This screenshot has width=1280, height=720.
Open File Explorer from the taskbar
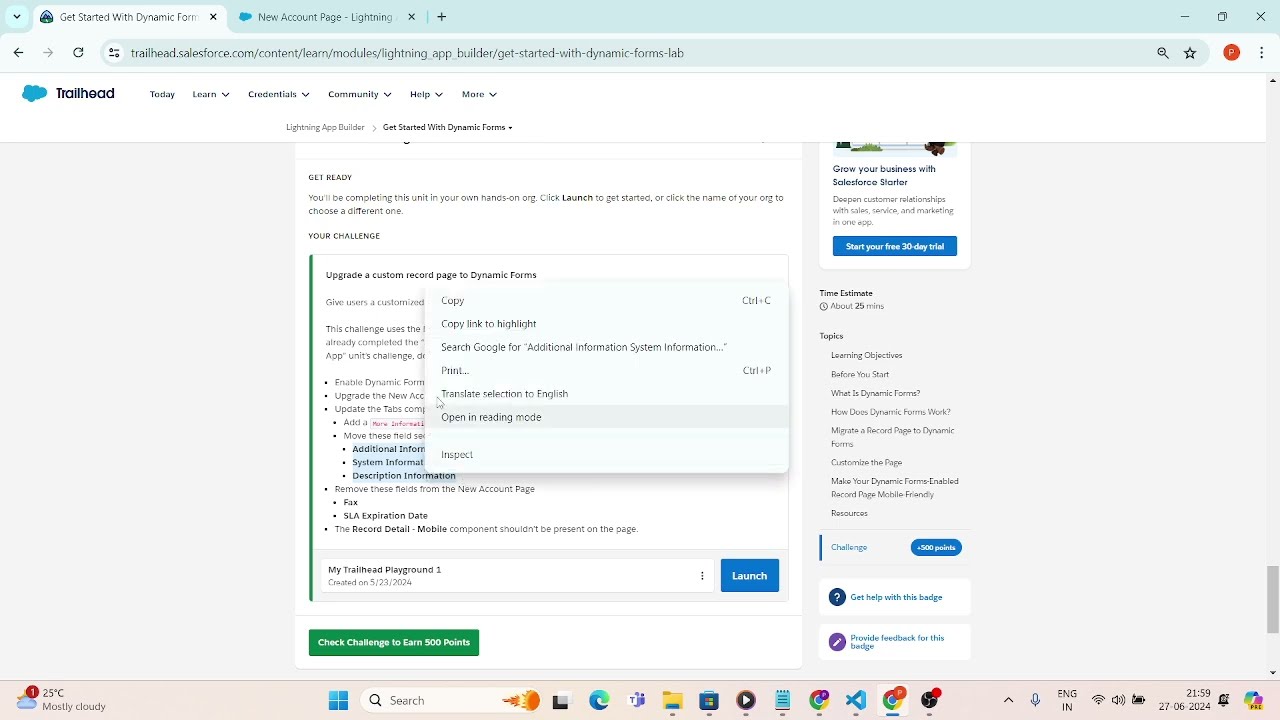tap(672, 700)
